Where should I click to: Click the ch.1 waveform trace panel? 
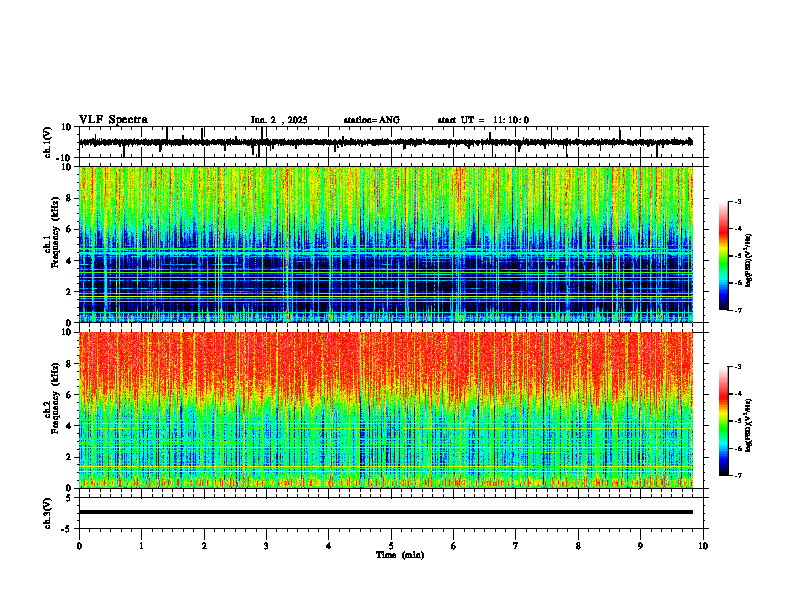[x=393, y=142]
